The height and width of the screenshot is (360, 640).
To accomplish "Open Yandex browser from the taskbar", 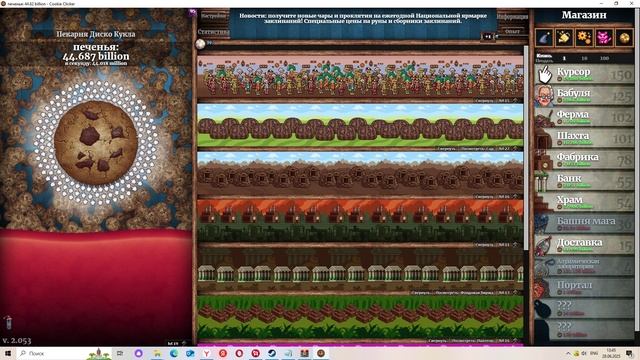I will click(x=207, y=353).
